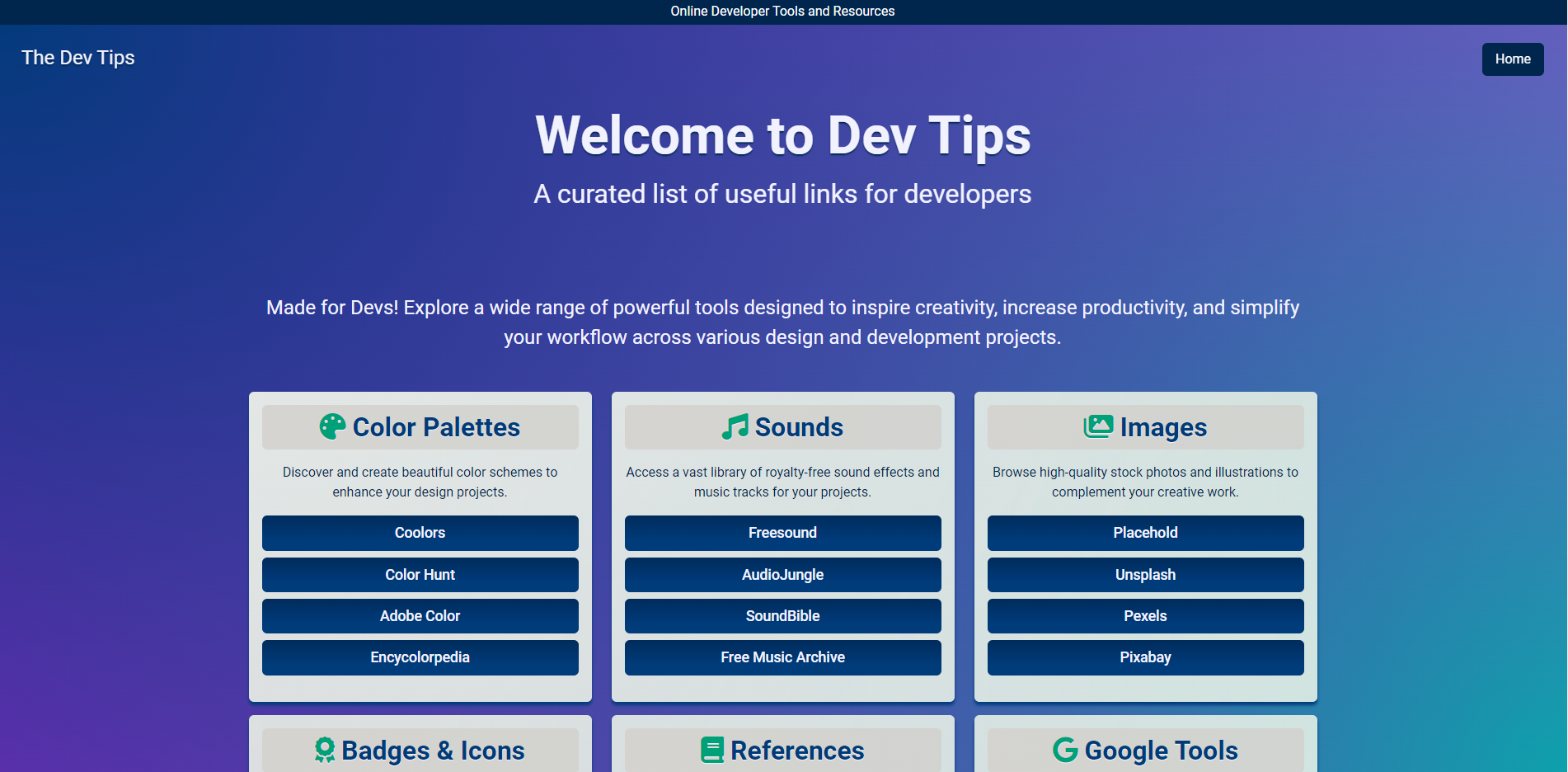Open The Dev Tips site title
1568x772 pixels.
click(78, 58)
